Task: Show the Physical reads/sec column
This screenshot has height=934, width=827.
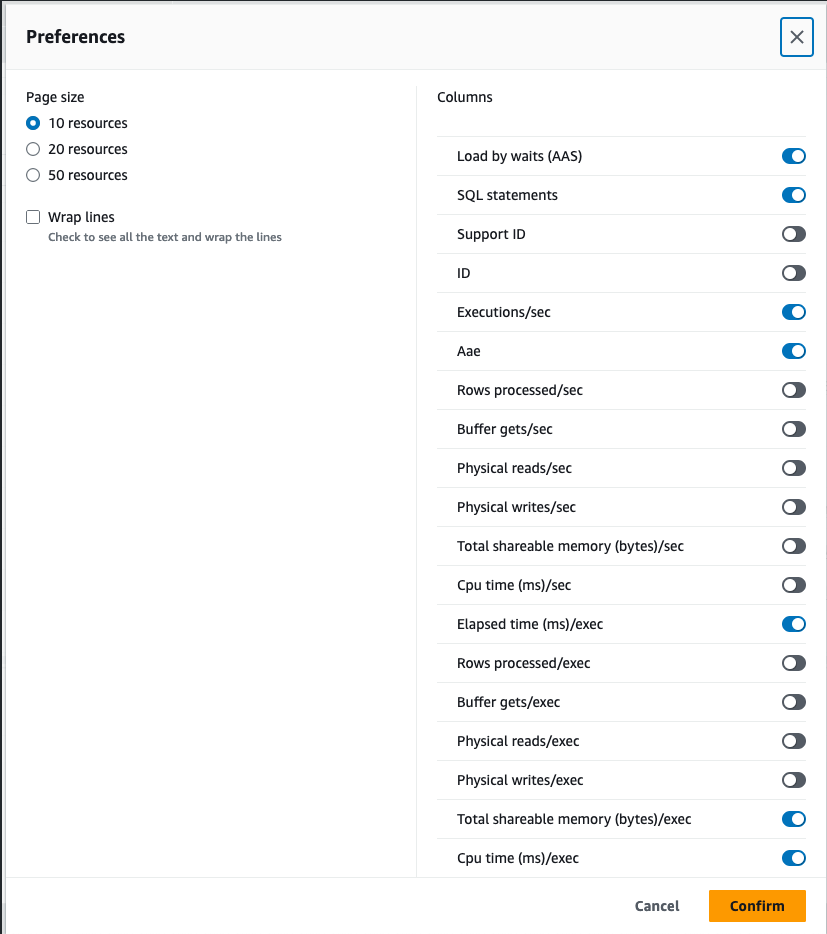Action: tap(793, 468)
